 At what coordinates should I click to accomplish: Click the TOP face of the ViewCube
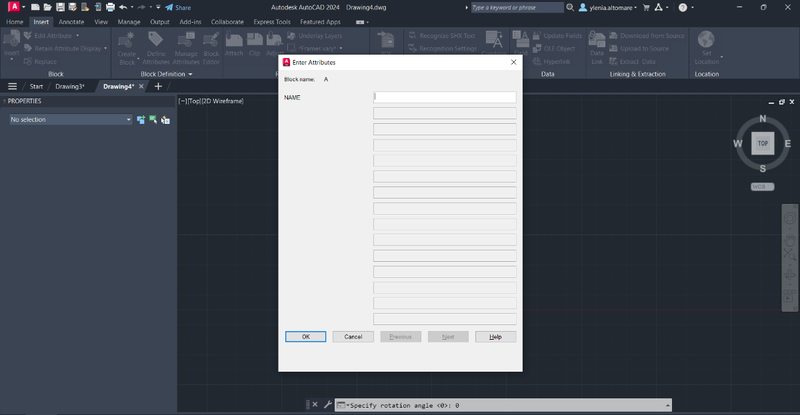click(x=762, y=143)
